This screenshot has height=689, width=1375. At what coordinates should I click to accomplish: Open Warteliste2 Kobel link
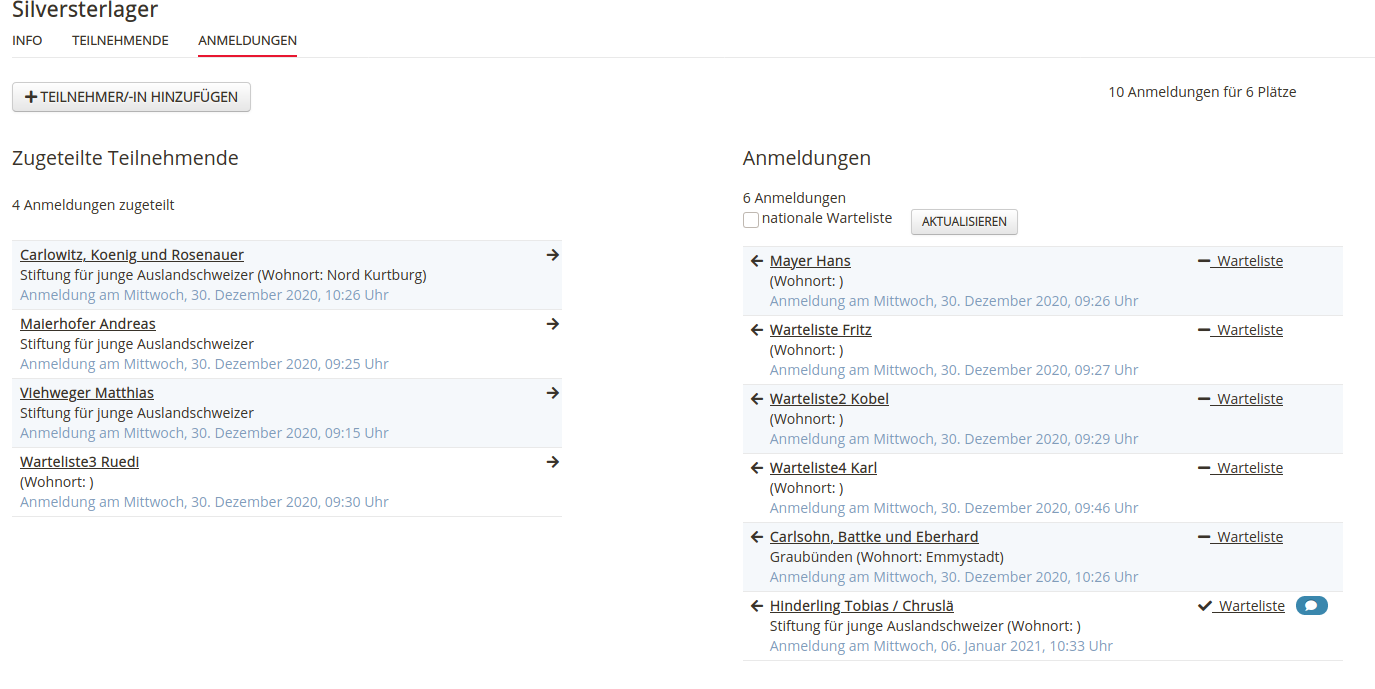(829, 399)
